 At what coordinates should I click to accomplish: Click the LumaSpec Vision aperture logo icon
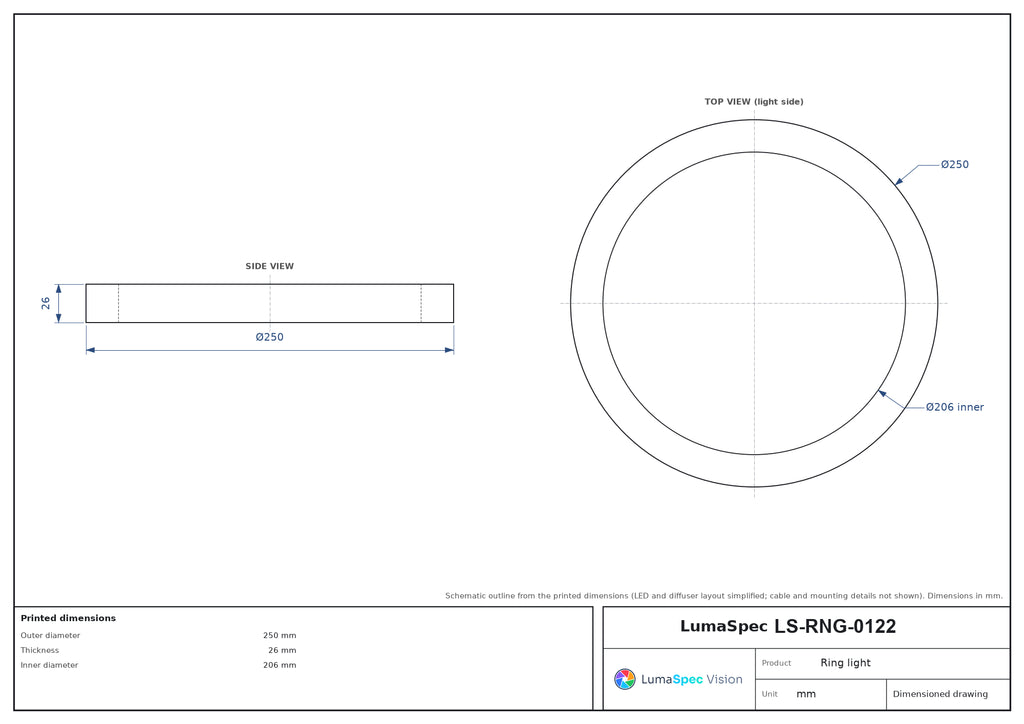(624, 679)
